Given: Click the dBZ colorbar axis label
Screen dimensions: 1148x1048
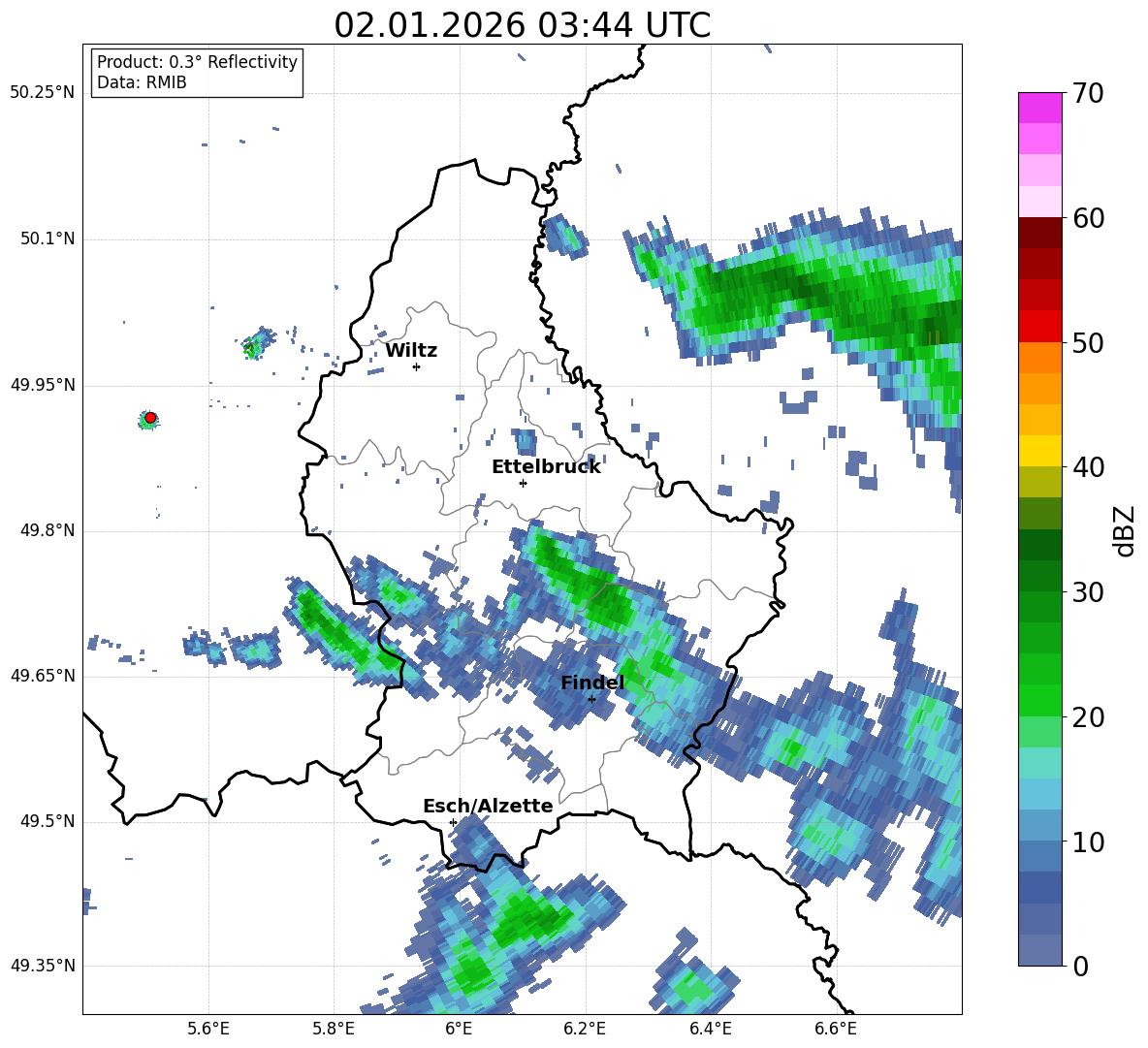Looking at the screenshot, I should pyautogui.click(x=1126, y=530).
